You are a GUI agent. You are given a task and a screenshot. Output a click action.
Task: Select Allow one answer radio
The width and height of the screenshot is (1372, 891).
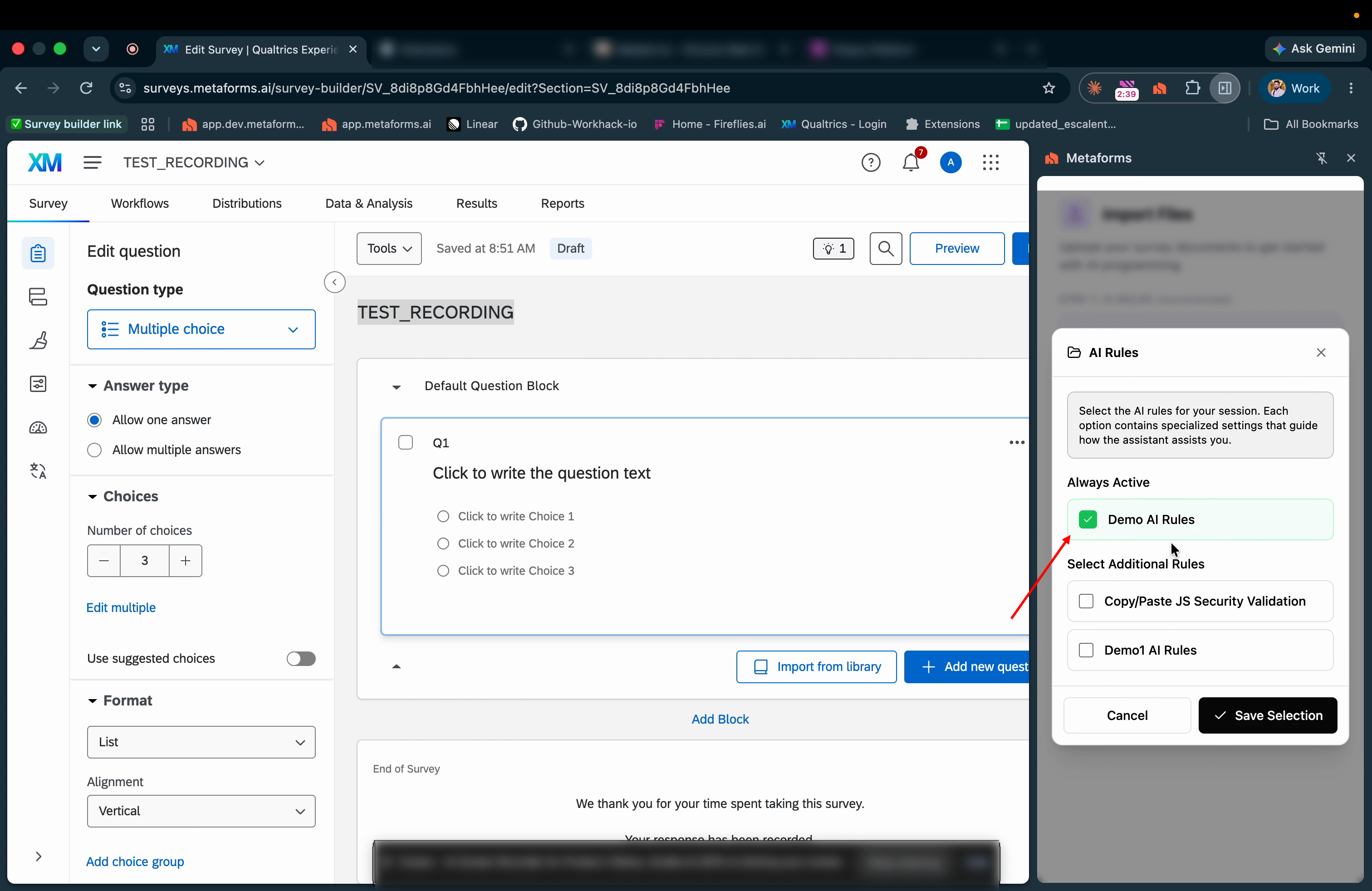94,420
